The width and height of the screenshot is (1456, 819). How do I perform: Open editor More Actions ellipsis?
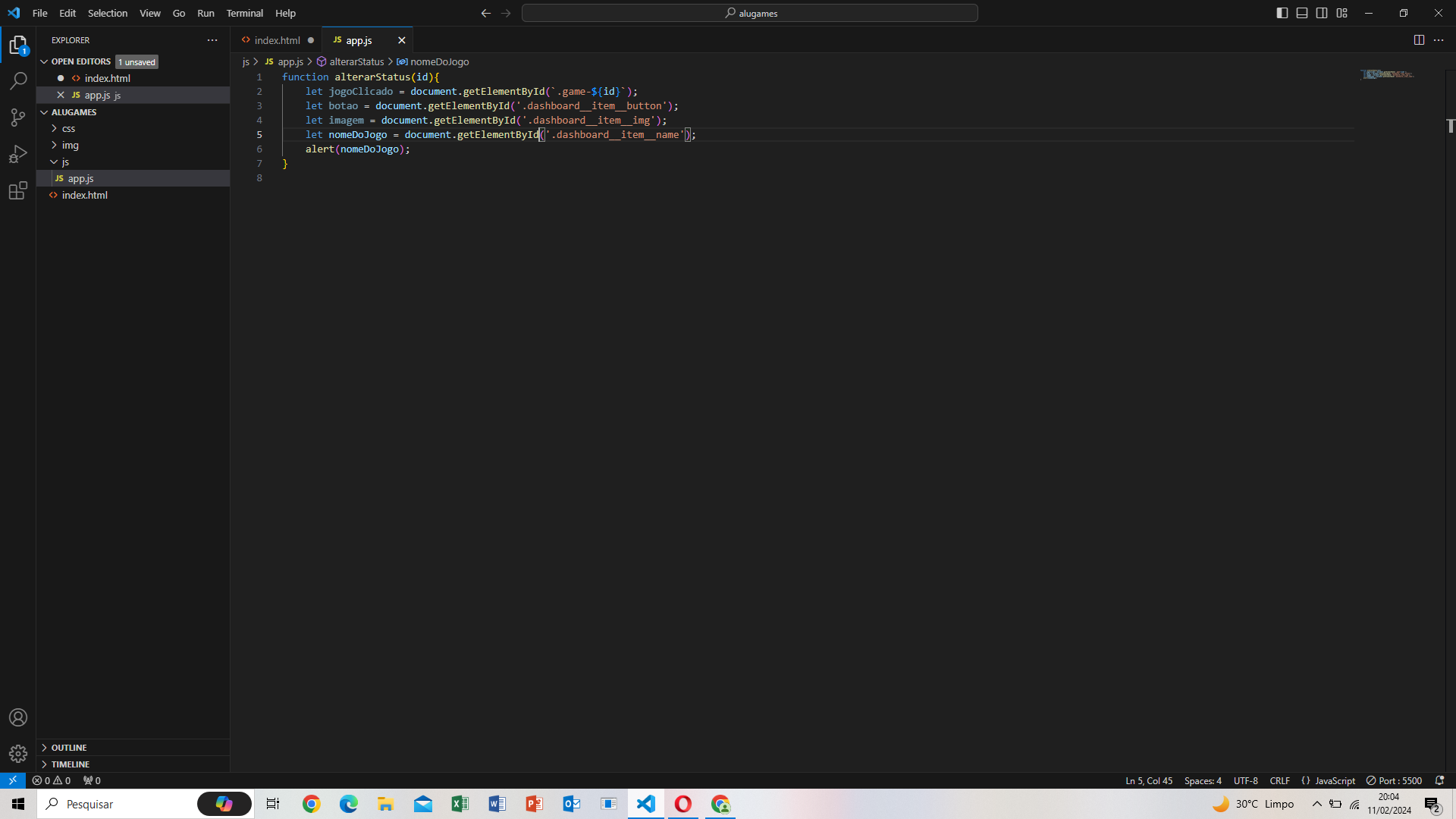point(1439,40)
